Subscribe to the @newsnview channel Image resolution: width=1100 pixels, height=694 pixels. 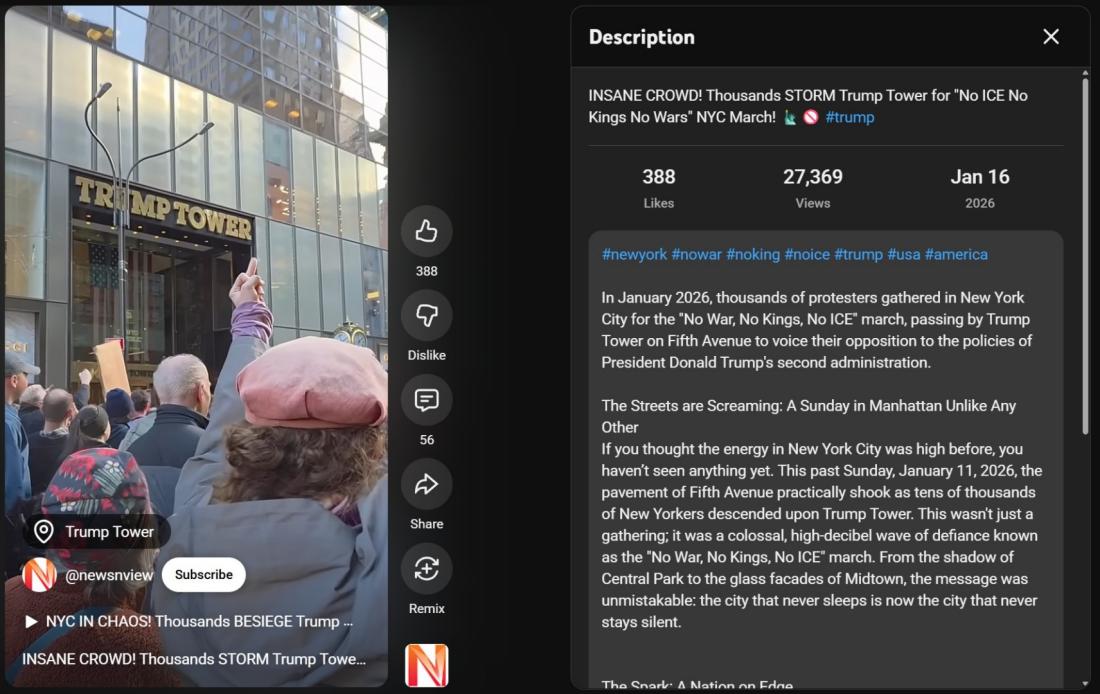203,575
